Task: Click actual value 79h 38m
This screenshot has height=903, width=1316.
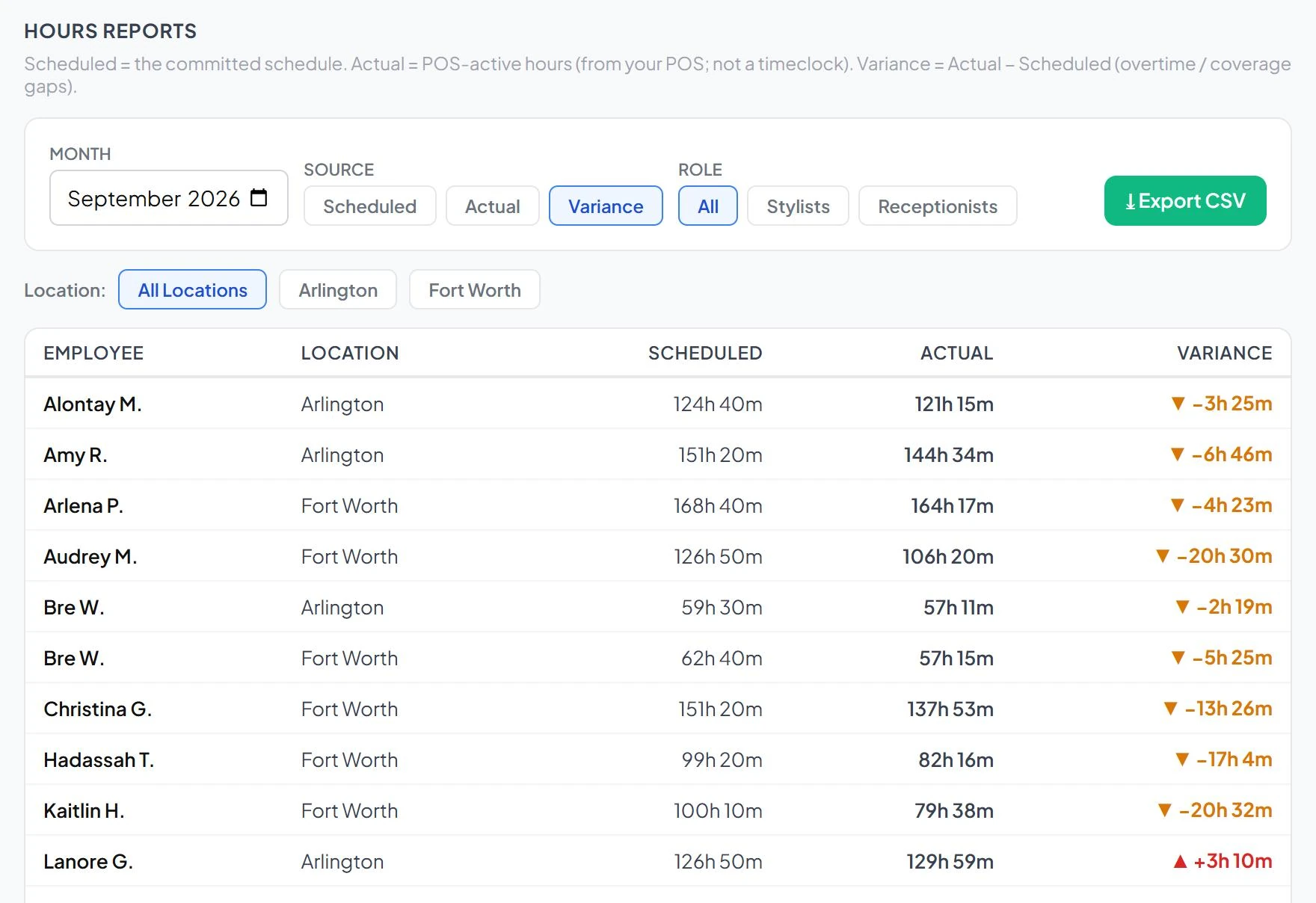Action: tap(954, 811)
